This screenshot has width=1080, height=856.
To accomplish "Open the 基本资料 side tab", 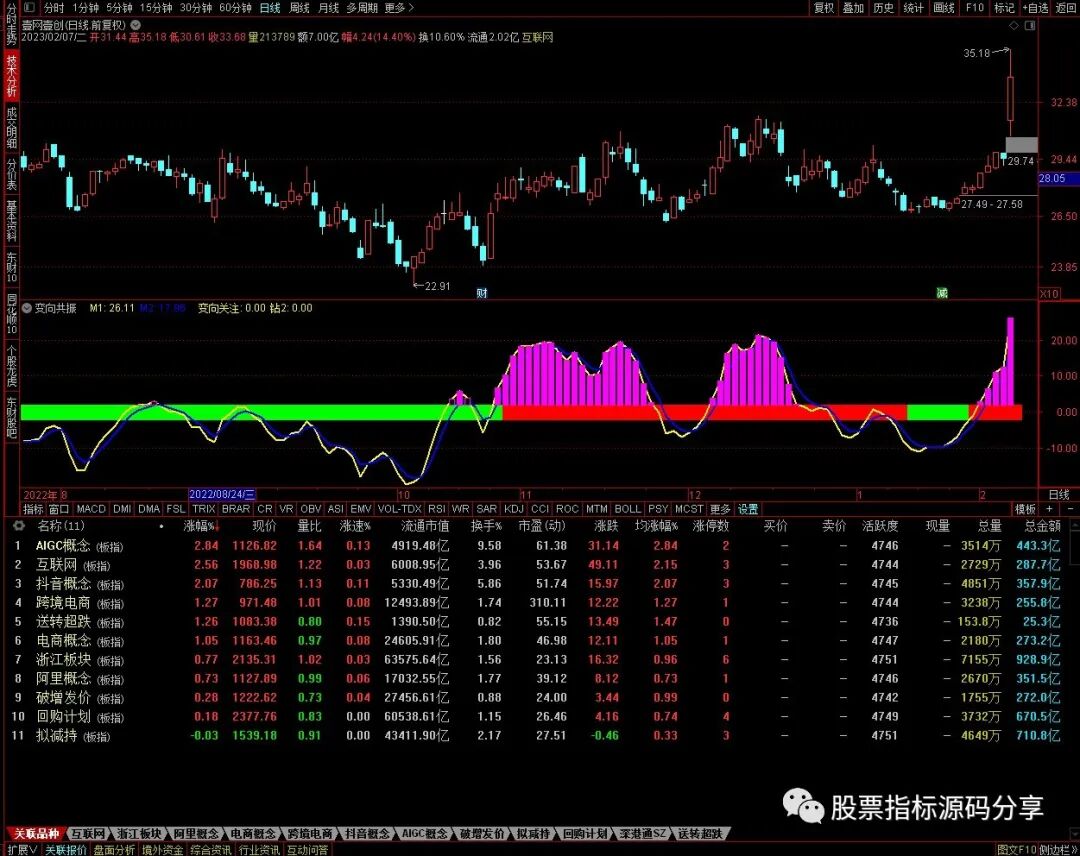I will pos(12,221).
